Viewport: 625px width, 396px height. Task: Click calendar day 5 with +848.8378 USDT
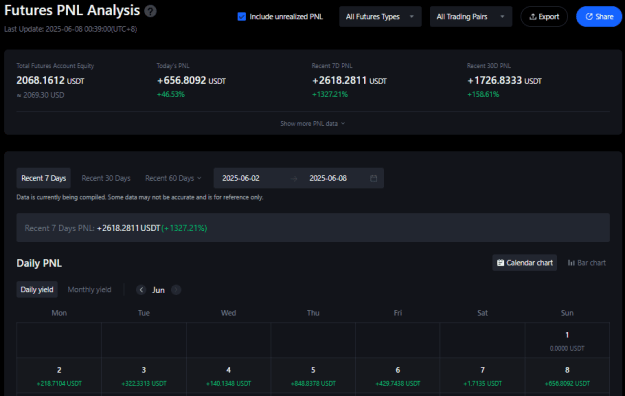(313, 375)
